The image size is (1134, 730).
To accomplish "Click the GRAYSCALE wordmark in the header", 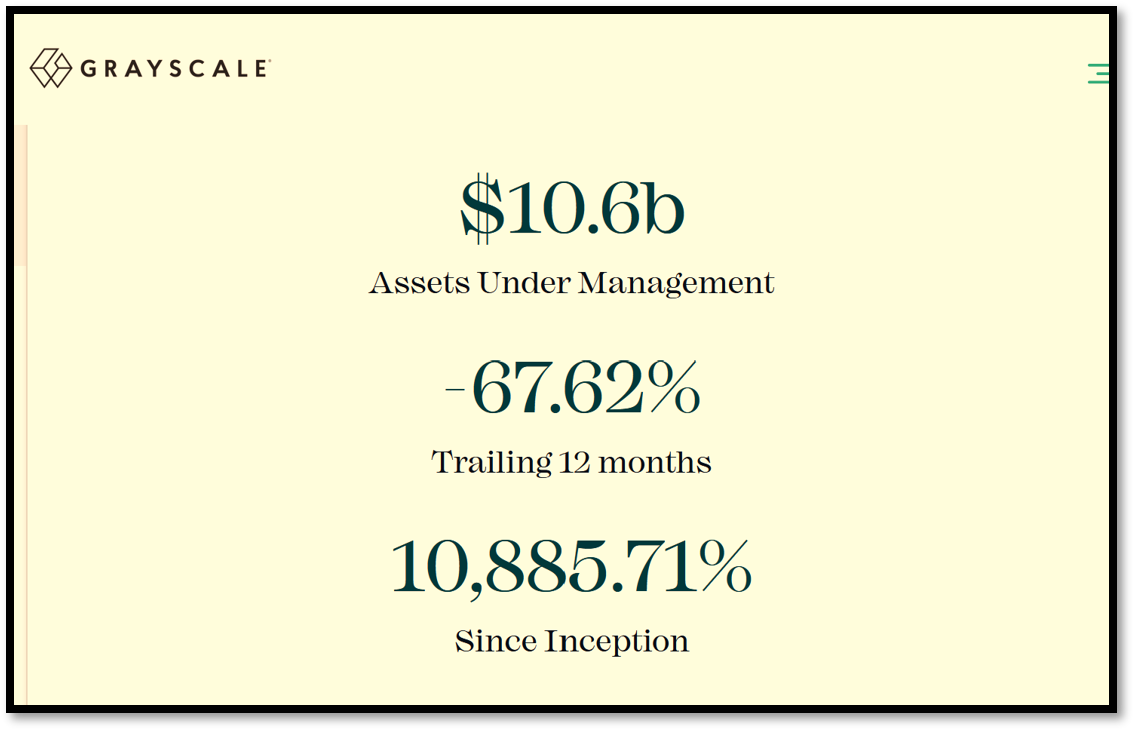I will pyautogui.click(x=172, y=68).
